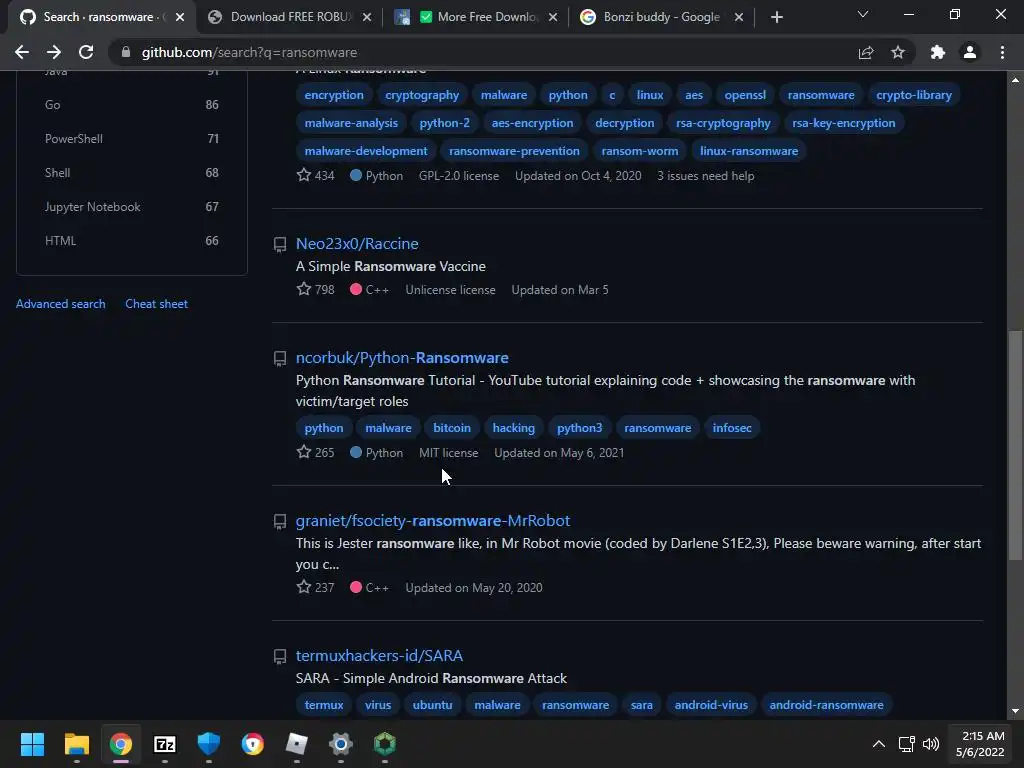
Task: Open 3 issues need help link
Action: [x=706, y=176]
